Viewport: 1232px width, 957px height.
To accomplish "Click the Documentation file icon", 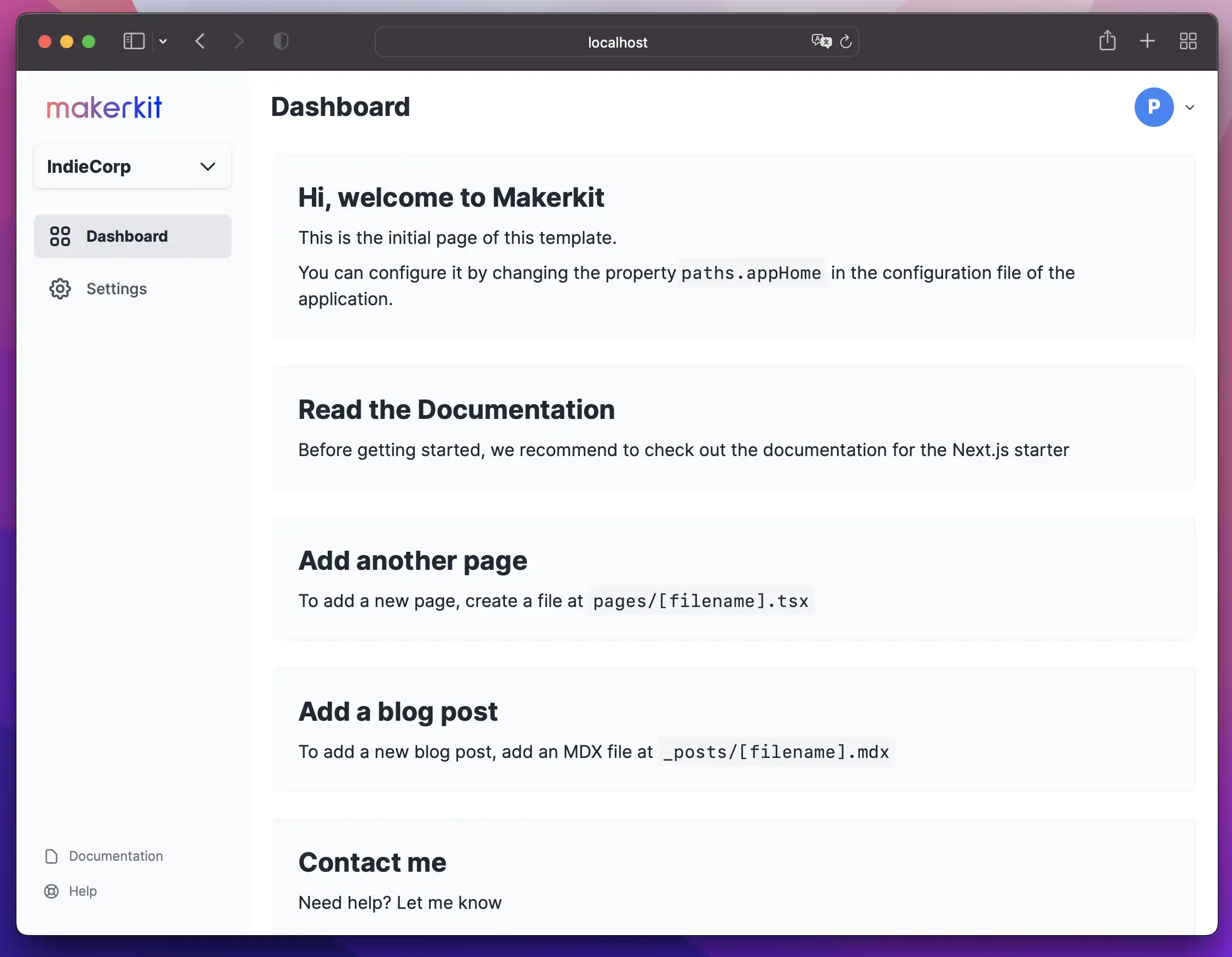I will tap(51, 856).
